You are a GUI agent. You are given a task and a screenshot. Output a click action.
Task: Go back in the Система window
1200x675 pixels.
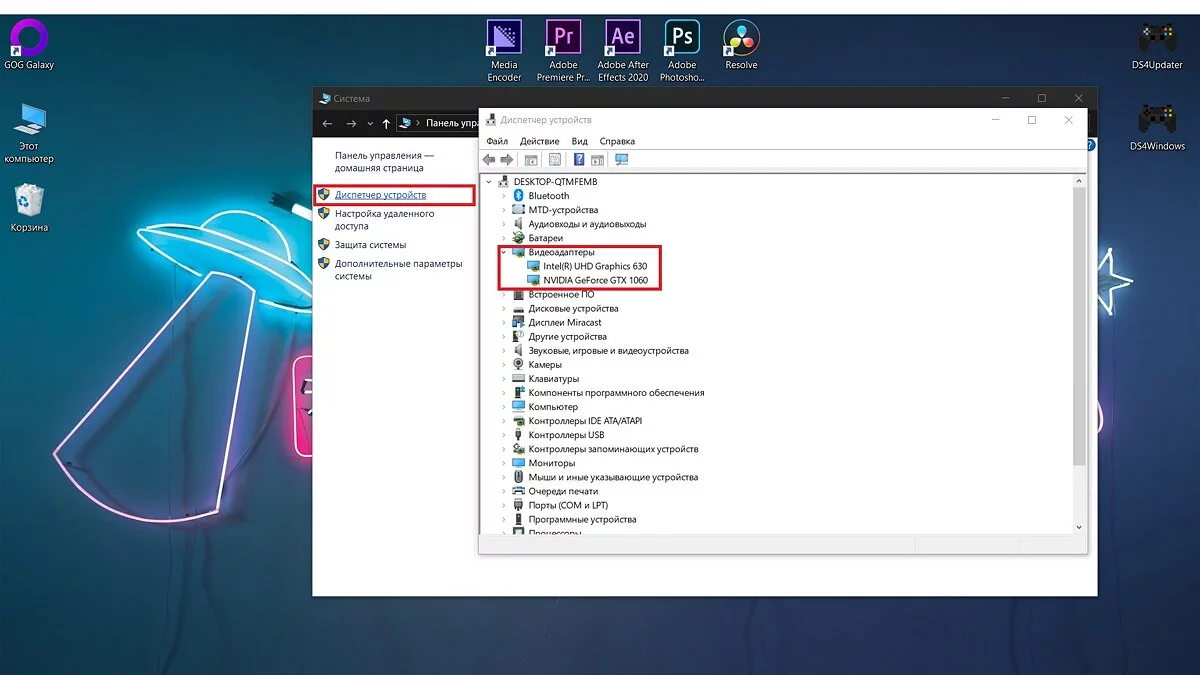(x=327, y=123)
